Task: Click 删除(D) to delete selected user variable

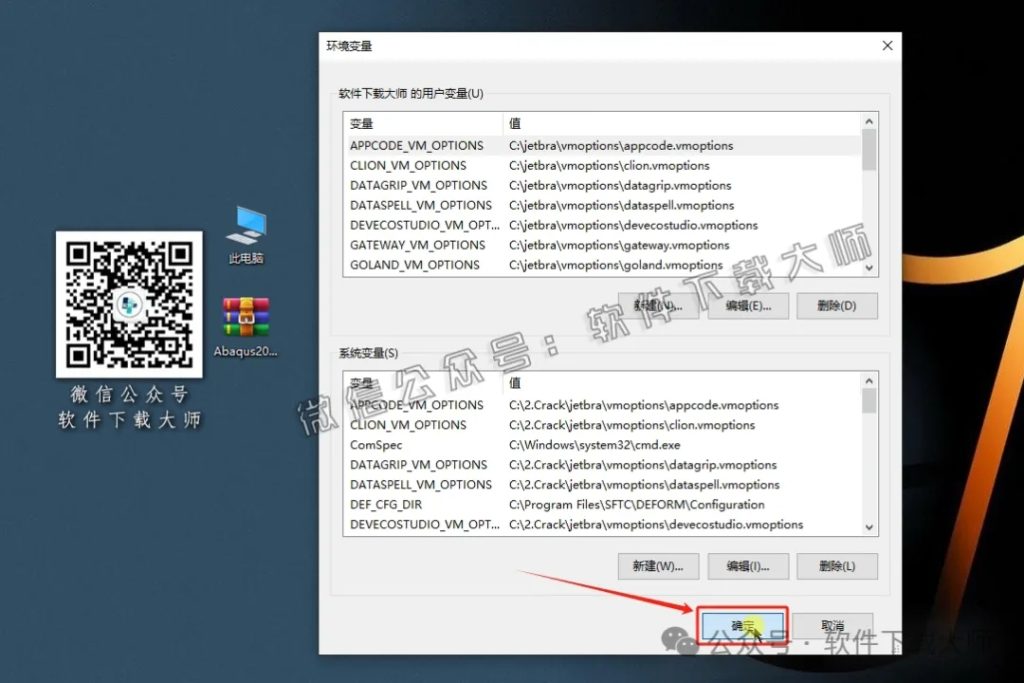Action: pos(837,306)
